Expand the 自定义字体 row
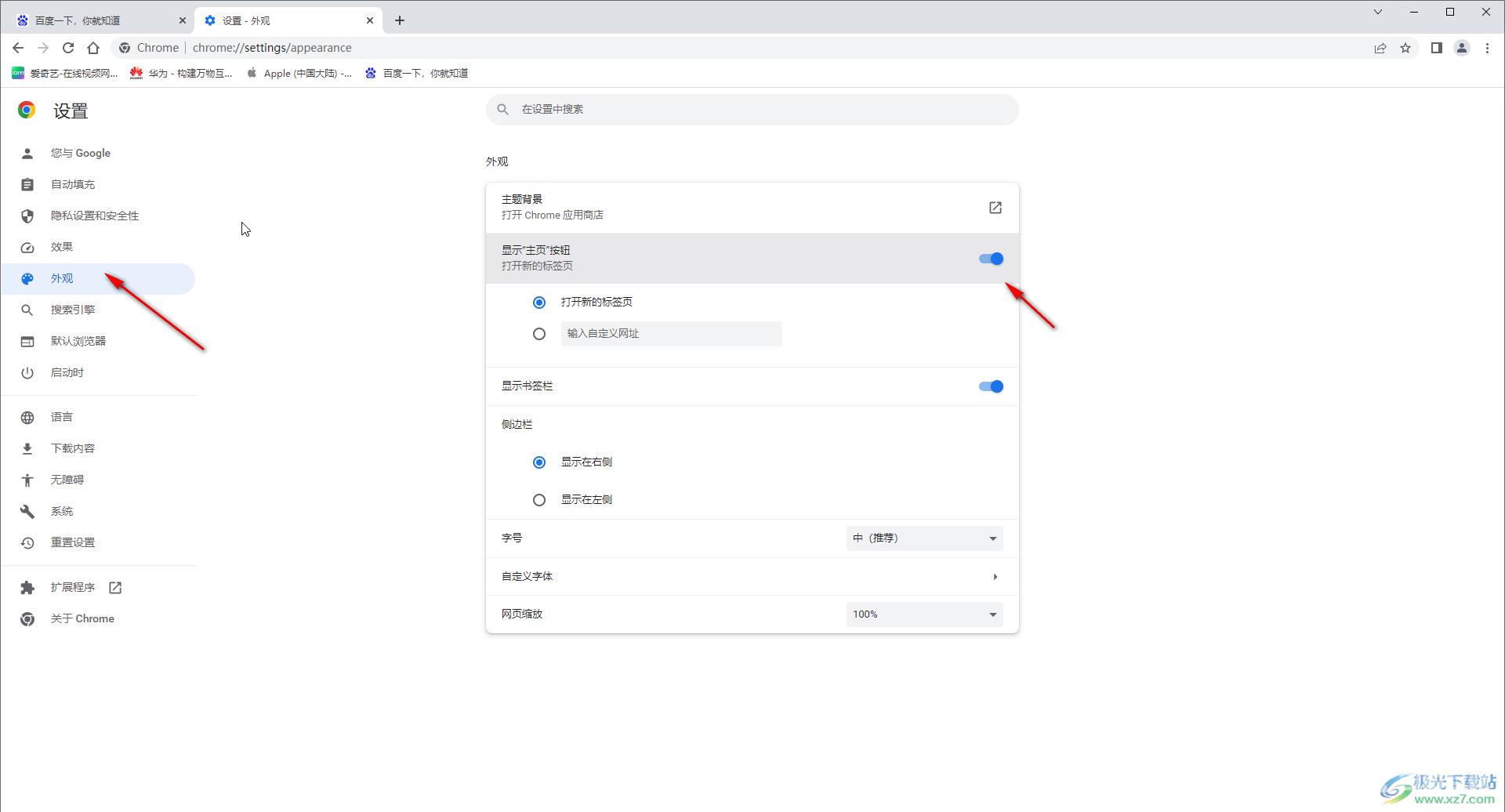Screen dimensions: 1505x812 pyautogui.click(x=752, y=577)
